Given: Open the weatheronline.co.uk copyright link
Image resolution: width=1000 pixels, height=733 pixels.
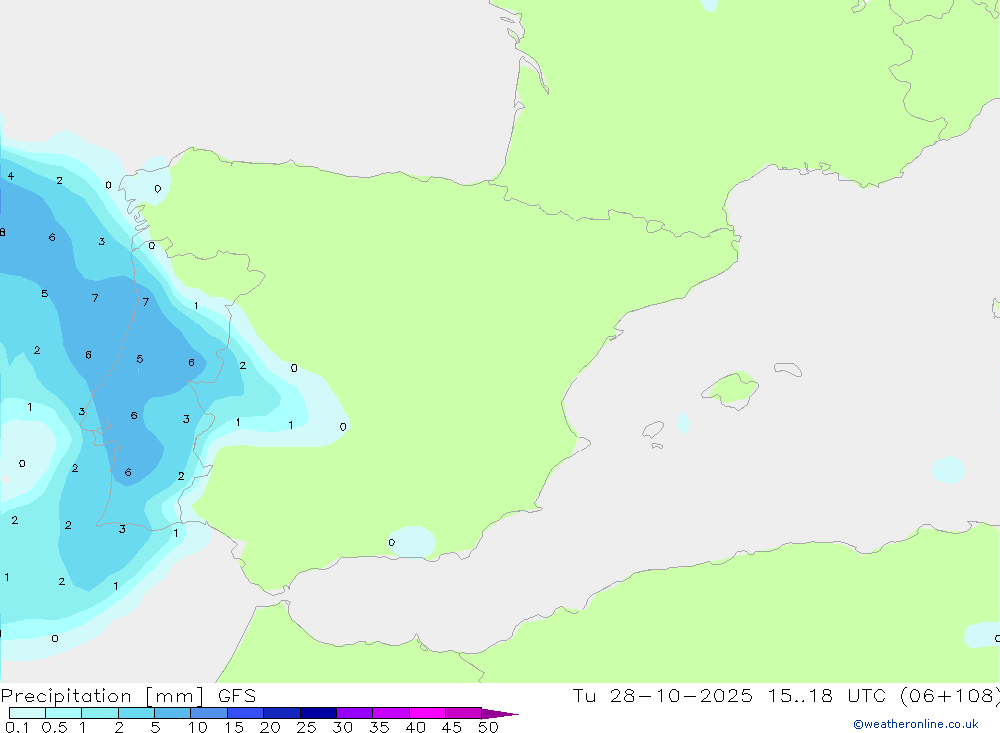Looking at the screenshot, I should pyautogui.click(x=915, y=724).
